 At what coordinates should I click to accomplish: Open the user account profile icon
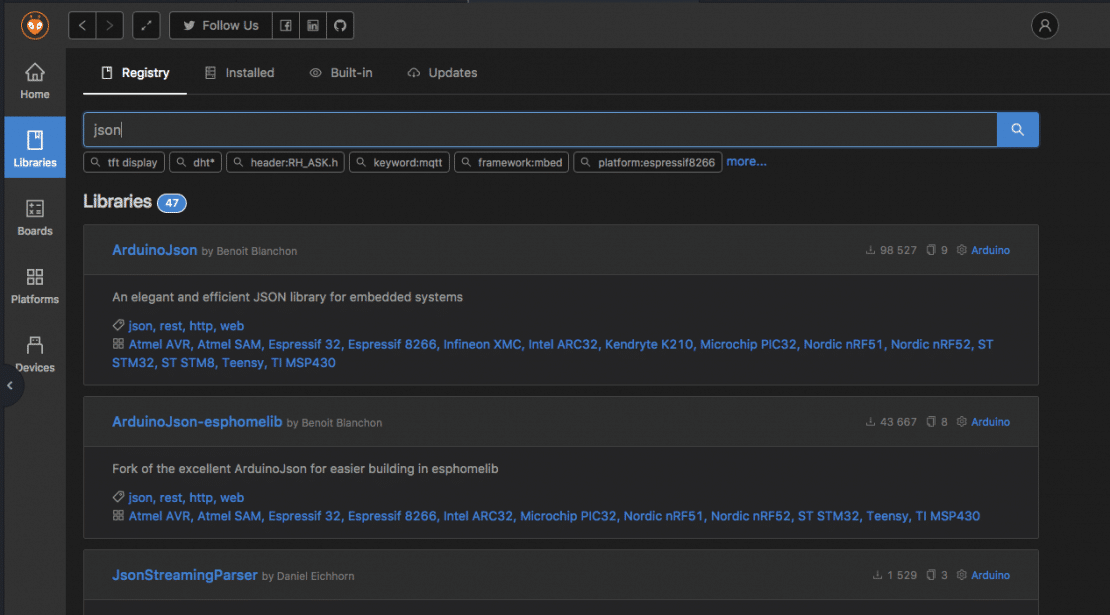1044,25
